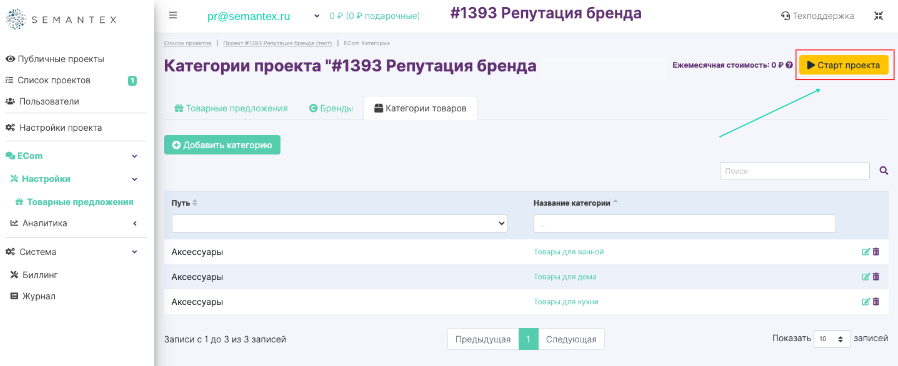The image size is (898, 366).
Task: Delete the Товары для дома category
Action: (x=876, y=277)
